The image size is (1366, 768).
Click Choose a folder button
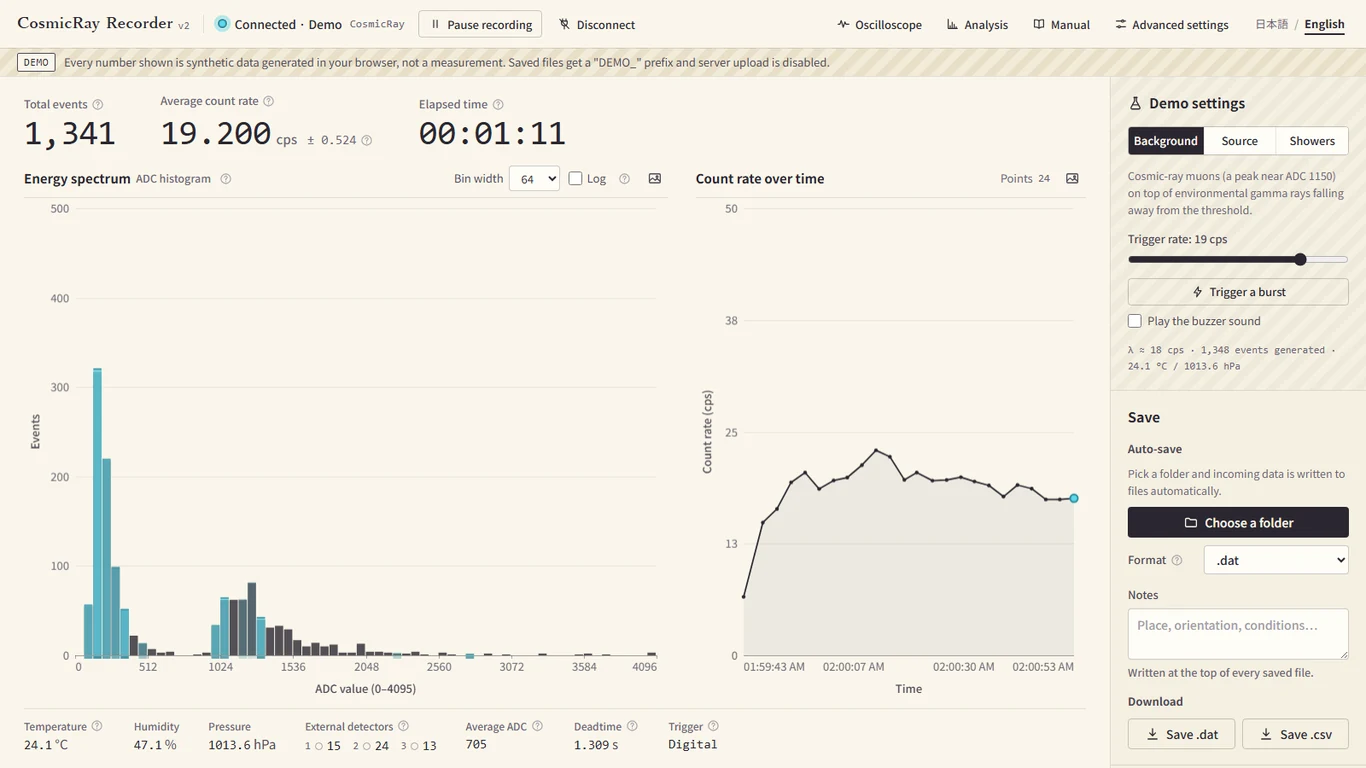click(1238, 523)
